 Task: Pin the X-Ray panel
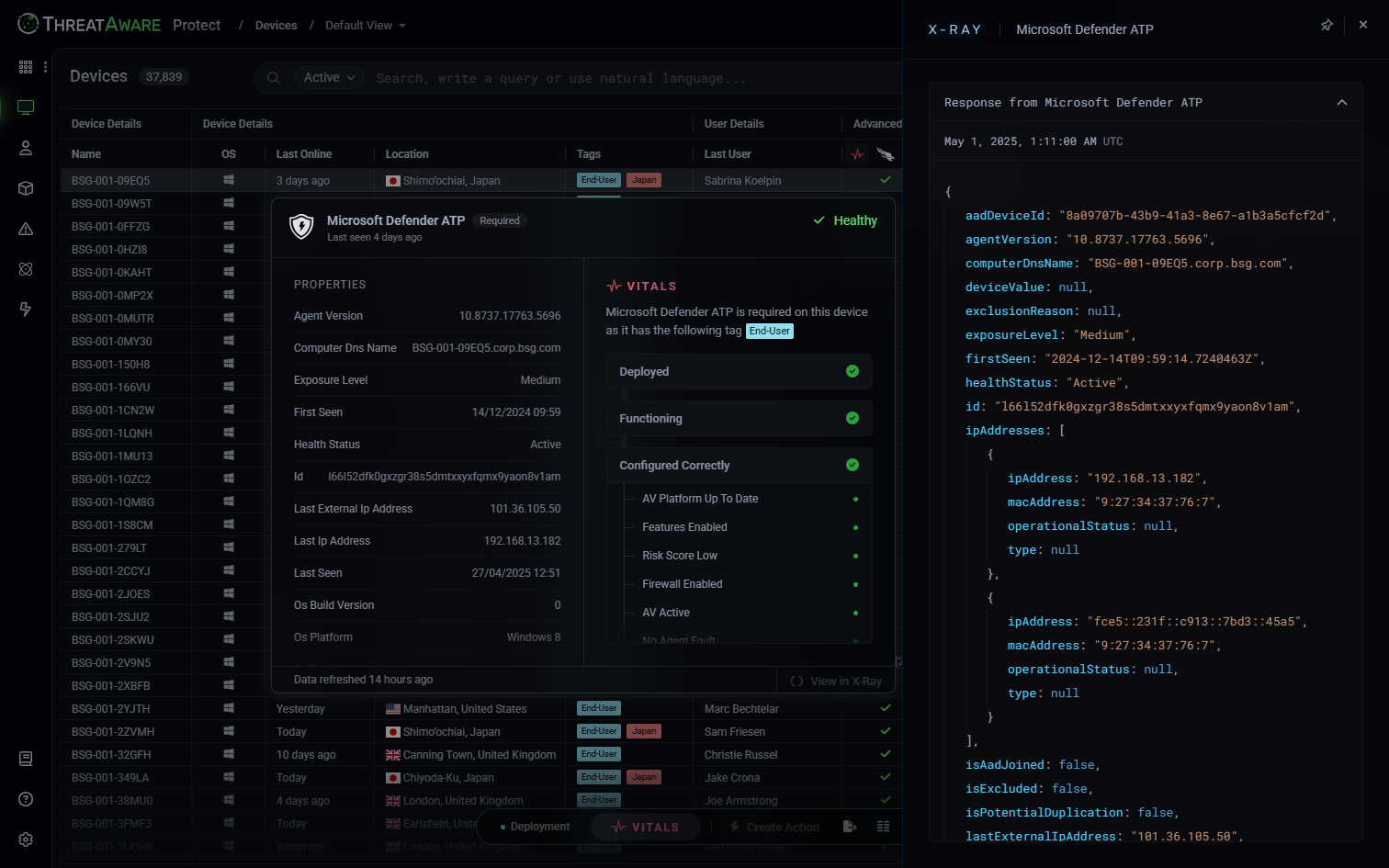pyautogui.click(x=1327, y=26)
